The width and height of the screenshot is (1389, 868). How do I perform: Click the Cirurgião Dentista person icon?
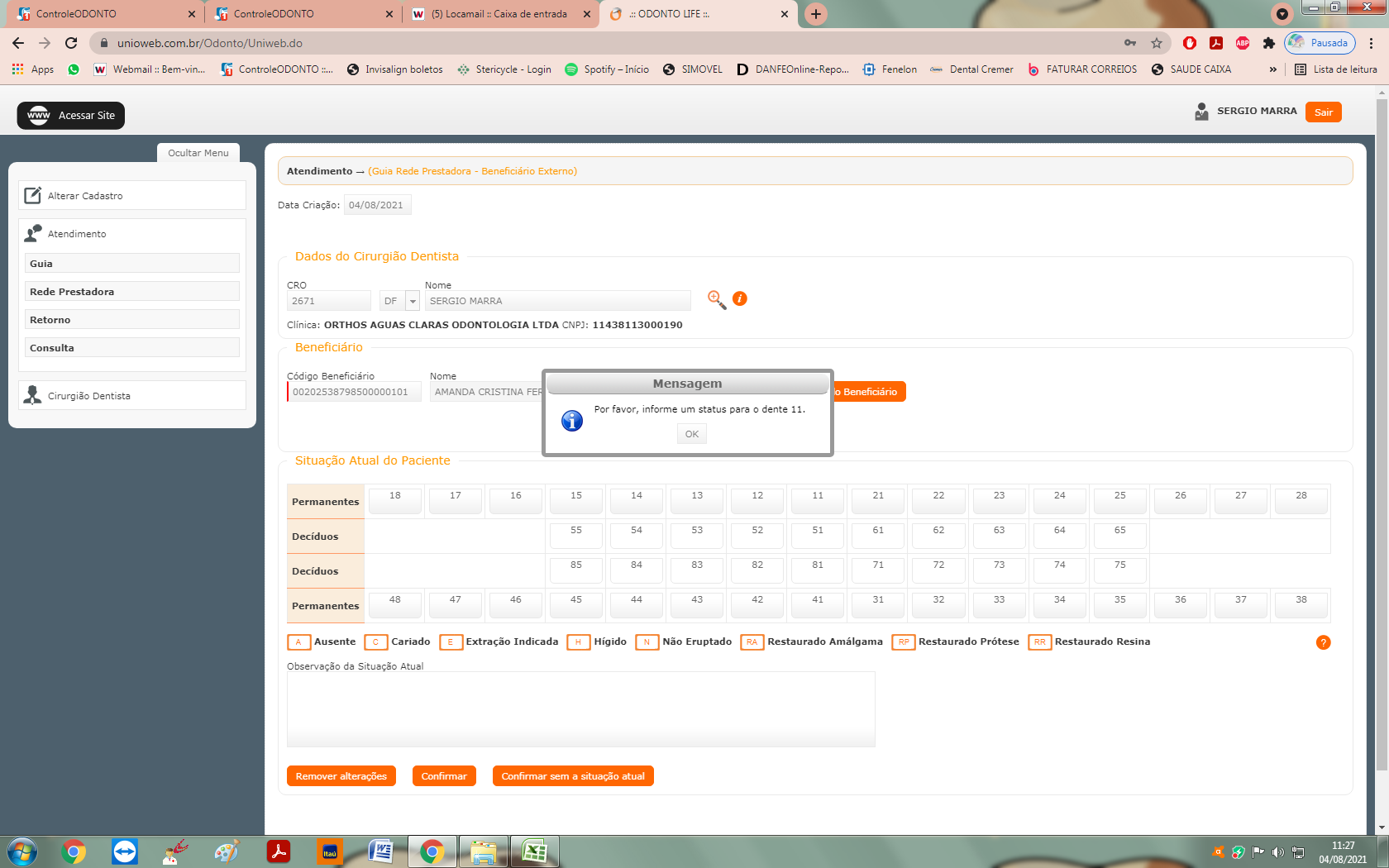[32, 395]
